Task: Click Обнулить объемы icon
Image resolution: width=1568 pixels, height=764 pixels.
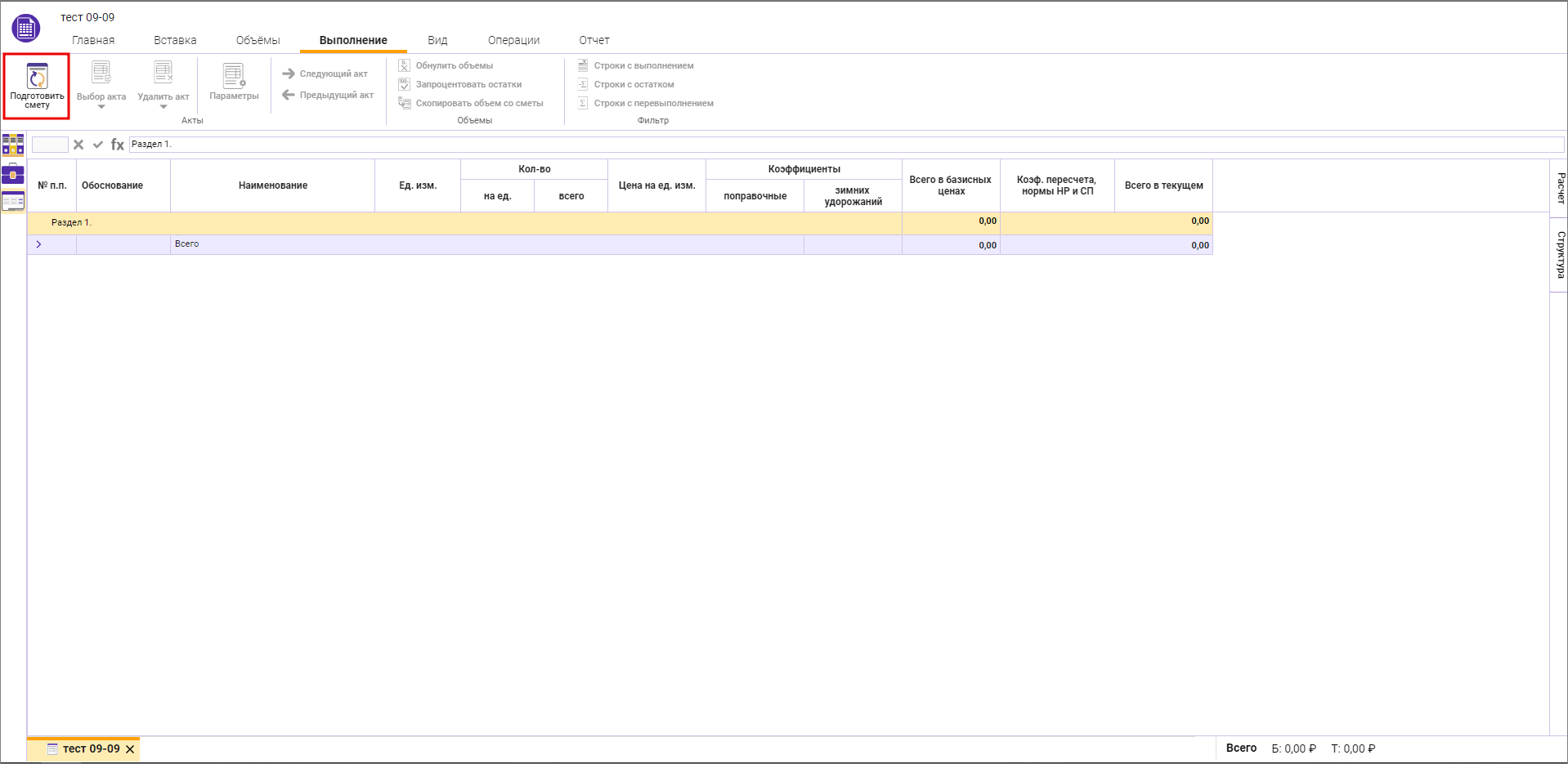Action: pyautogui.click(x=405, y=65)
